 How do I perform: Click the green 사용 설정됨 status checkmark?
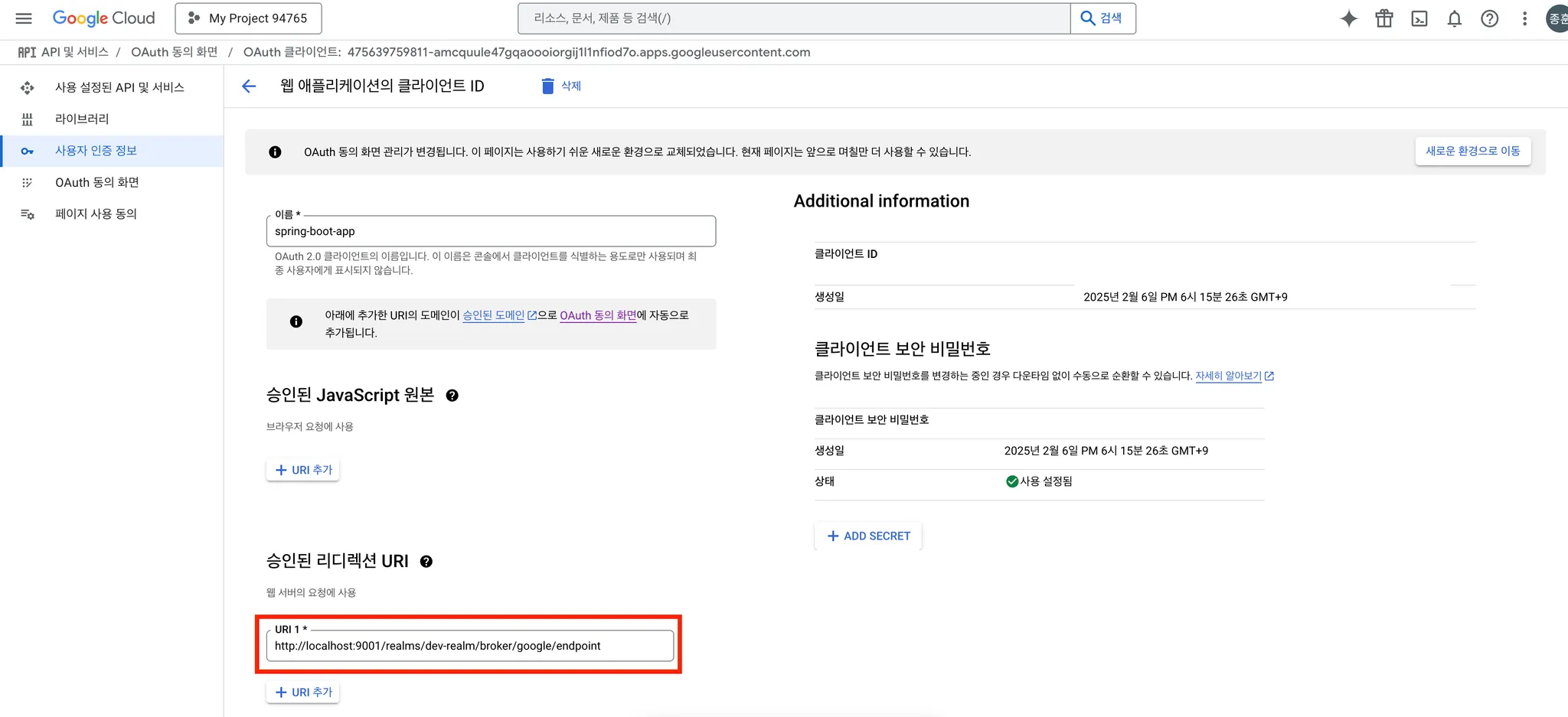(x=1012, y=481)
